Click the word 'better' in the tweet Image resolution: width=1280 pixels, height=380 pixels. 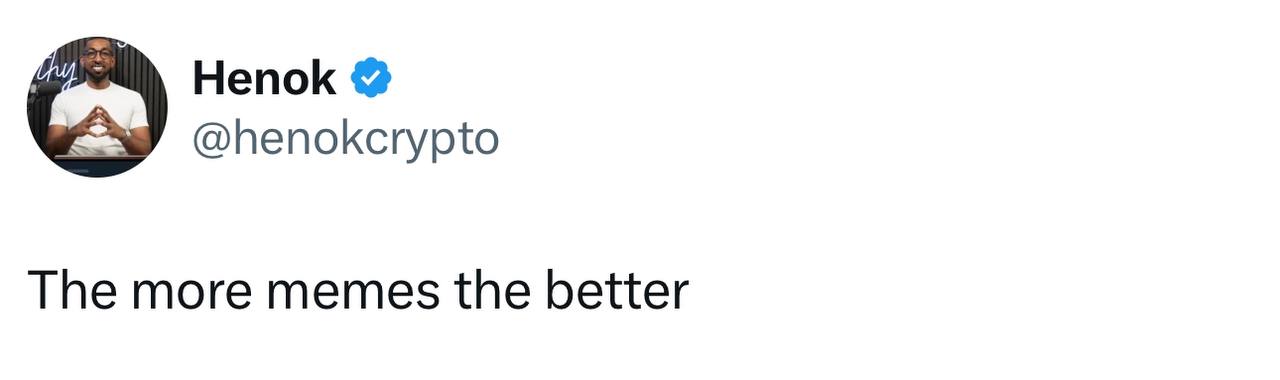[x=617, y=291]
